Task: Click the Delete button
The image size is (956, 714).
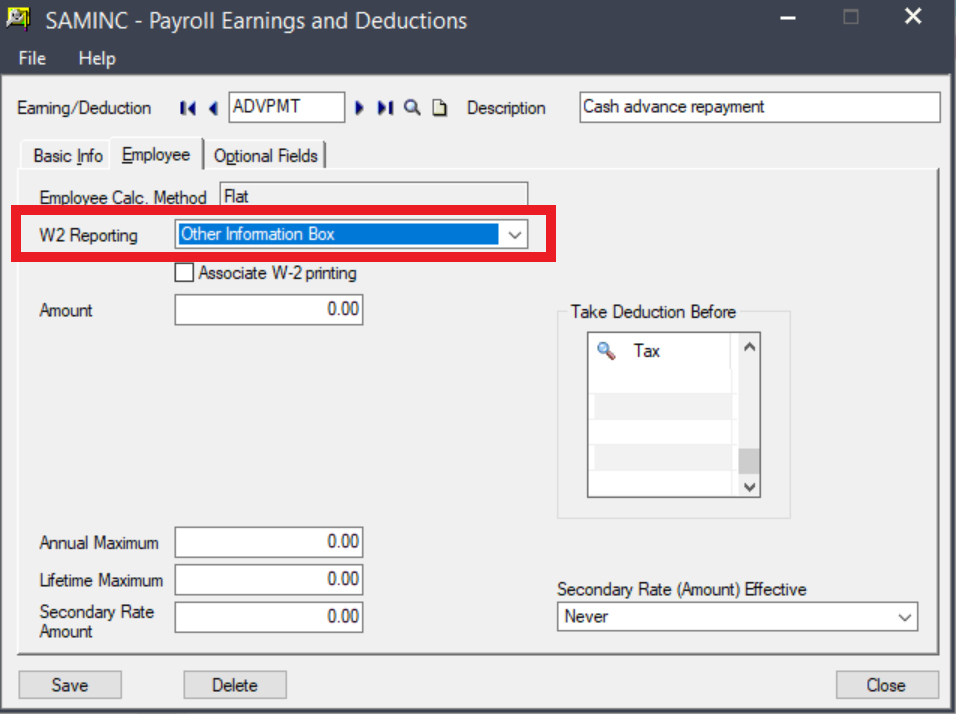Action: point(235,685)
